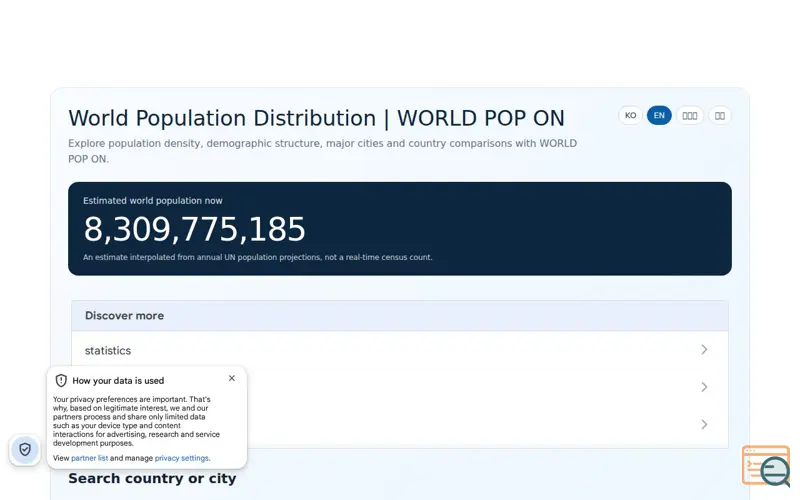Screen dimensions: 800x500
Task: Expand the statistics row chevron
Action: coord(704,349)
